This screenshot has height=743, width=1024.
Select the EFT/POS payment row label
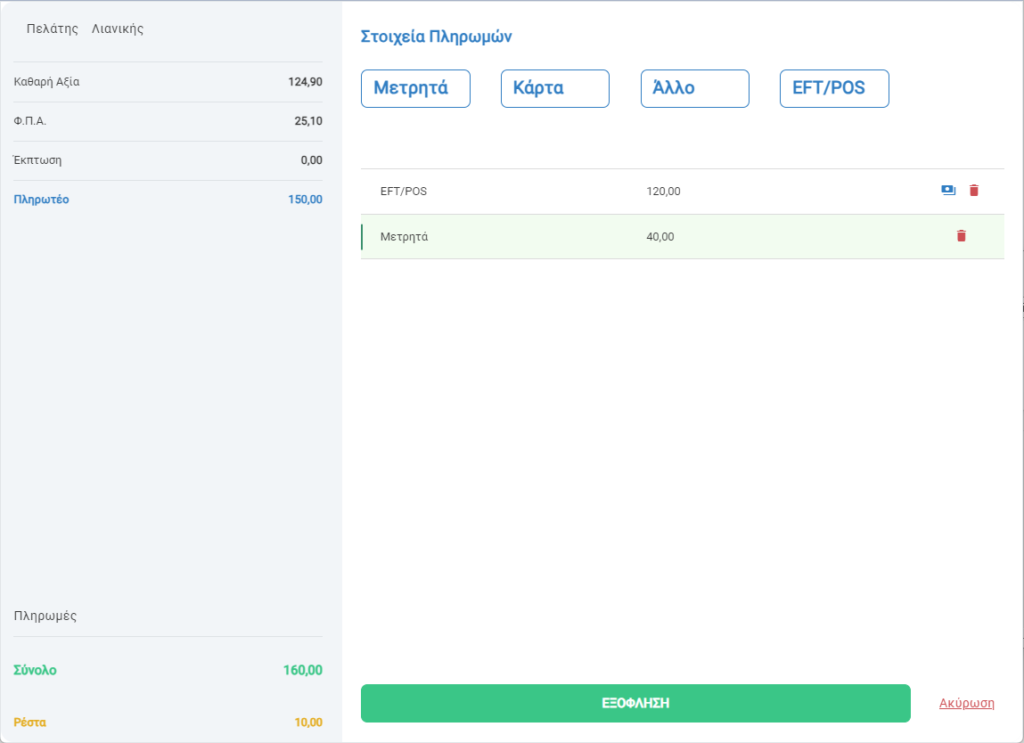pos(404,191)
